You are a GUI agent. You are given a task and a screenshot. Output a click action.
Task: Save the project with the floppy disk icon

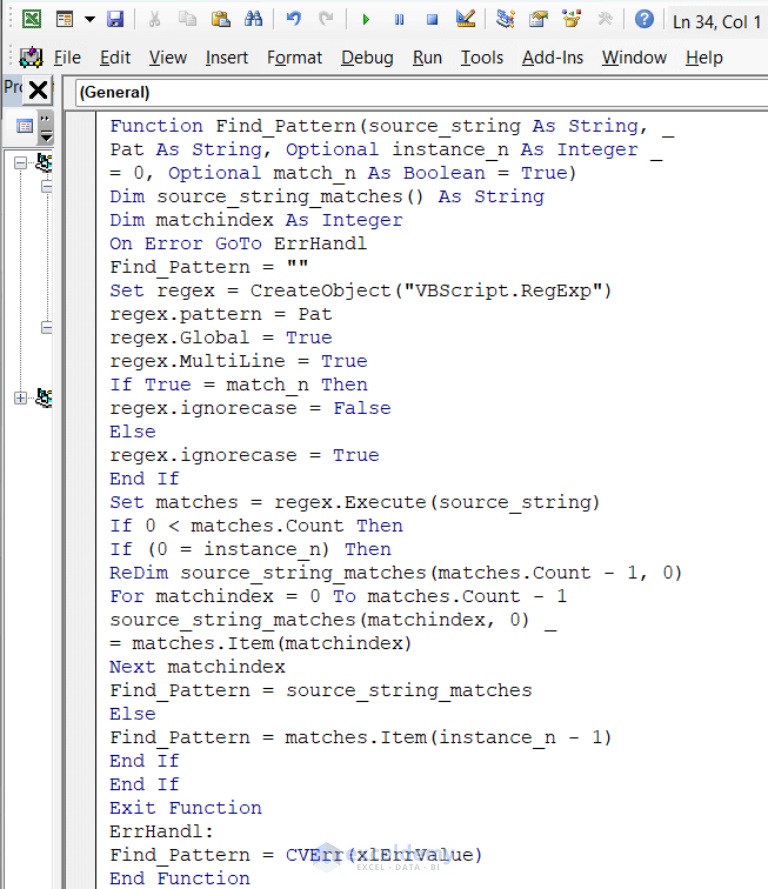(x=116, y=20)
